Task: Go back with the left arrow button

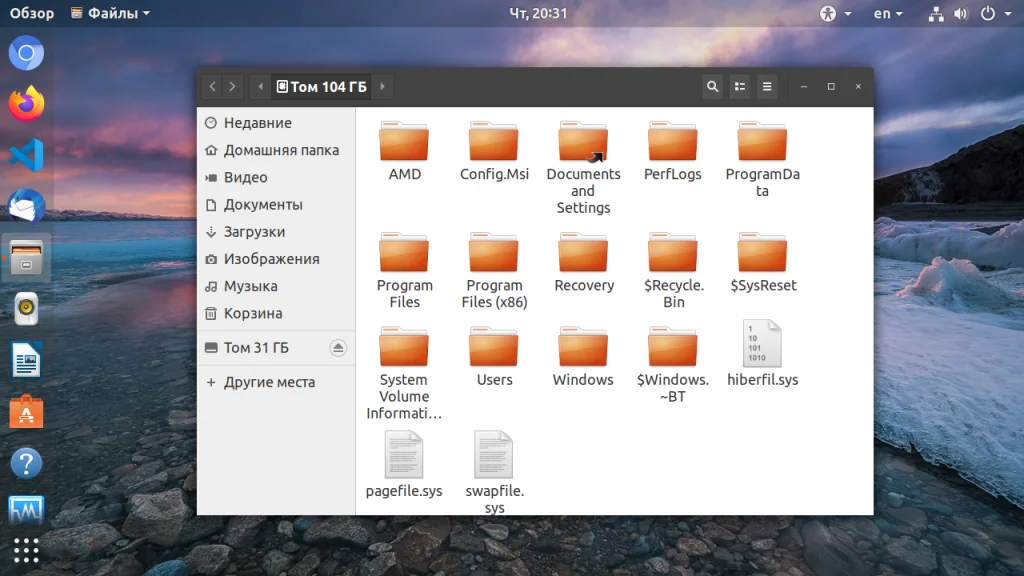Action: coord(213,87)
